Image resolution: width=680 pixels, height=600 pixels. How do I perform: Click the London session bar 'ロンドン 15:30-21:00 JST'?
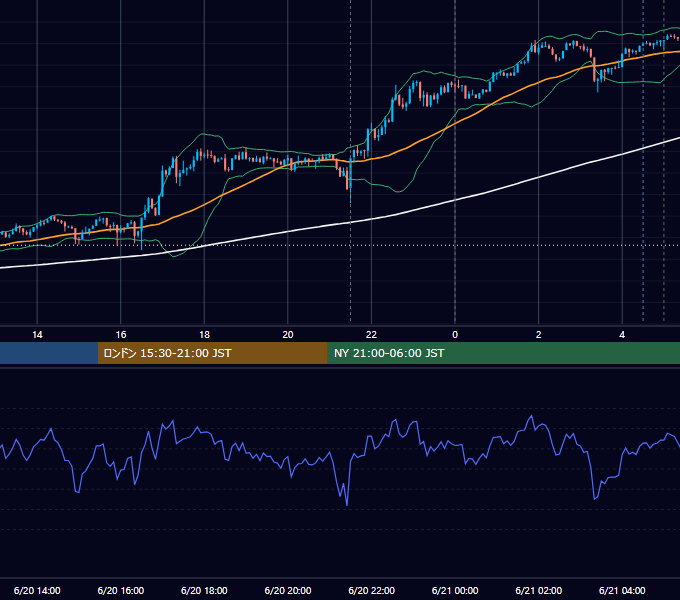pyautogui.click(x=212, y=353)
